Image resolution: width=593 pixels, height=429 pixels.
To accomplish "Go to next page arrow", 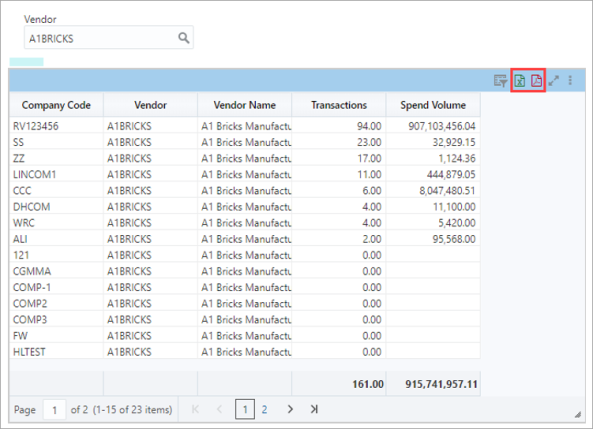I will pyautogui.click(x=290, y=409).
